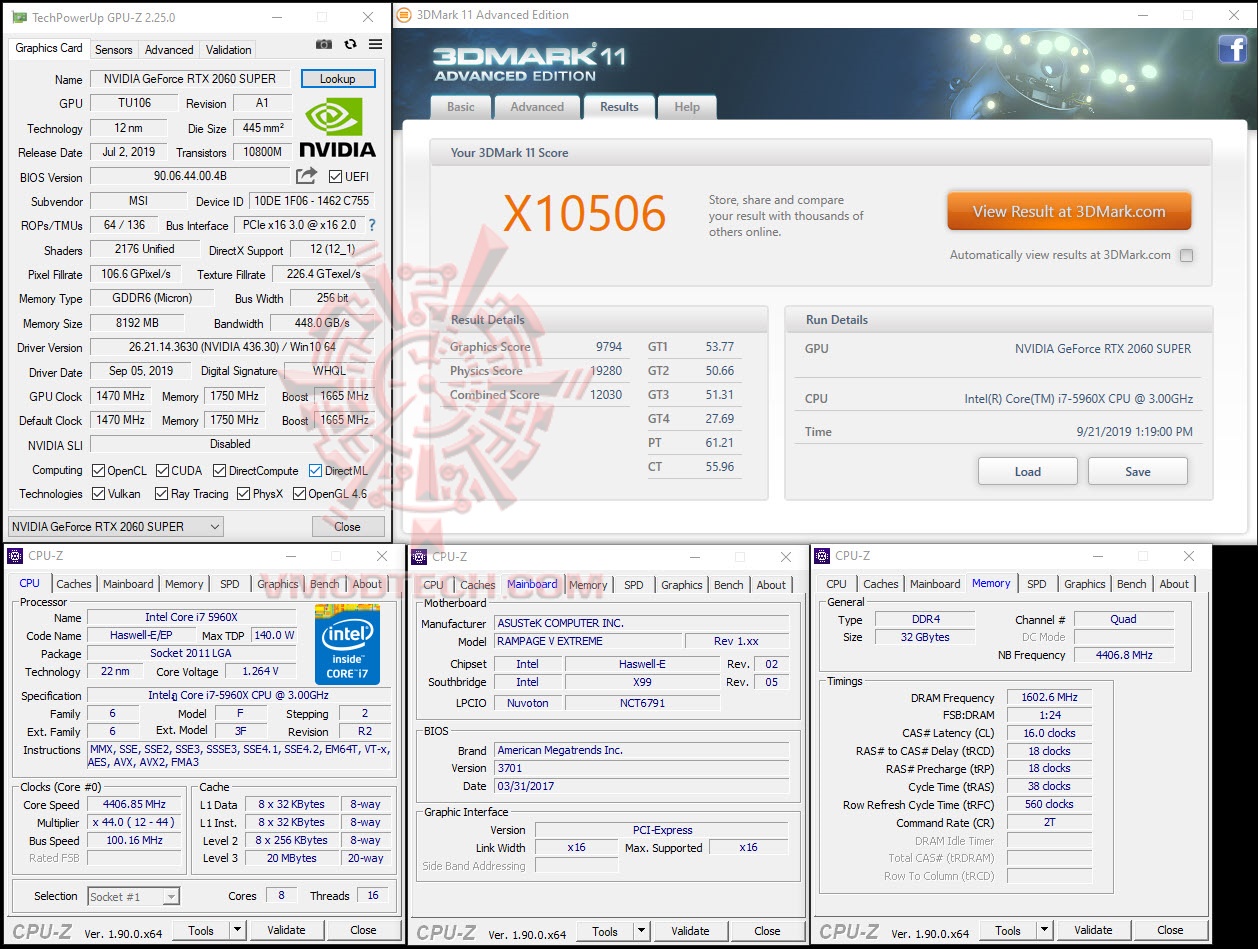The height and width of the screenshot is (949, 1258).
Task: Click View Result at 3DMark.com button
Action: click(1068, 211)
